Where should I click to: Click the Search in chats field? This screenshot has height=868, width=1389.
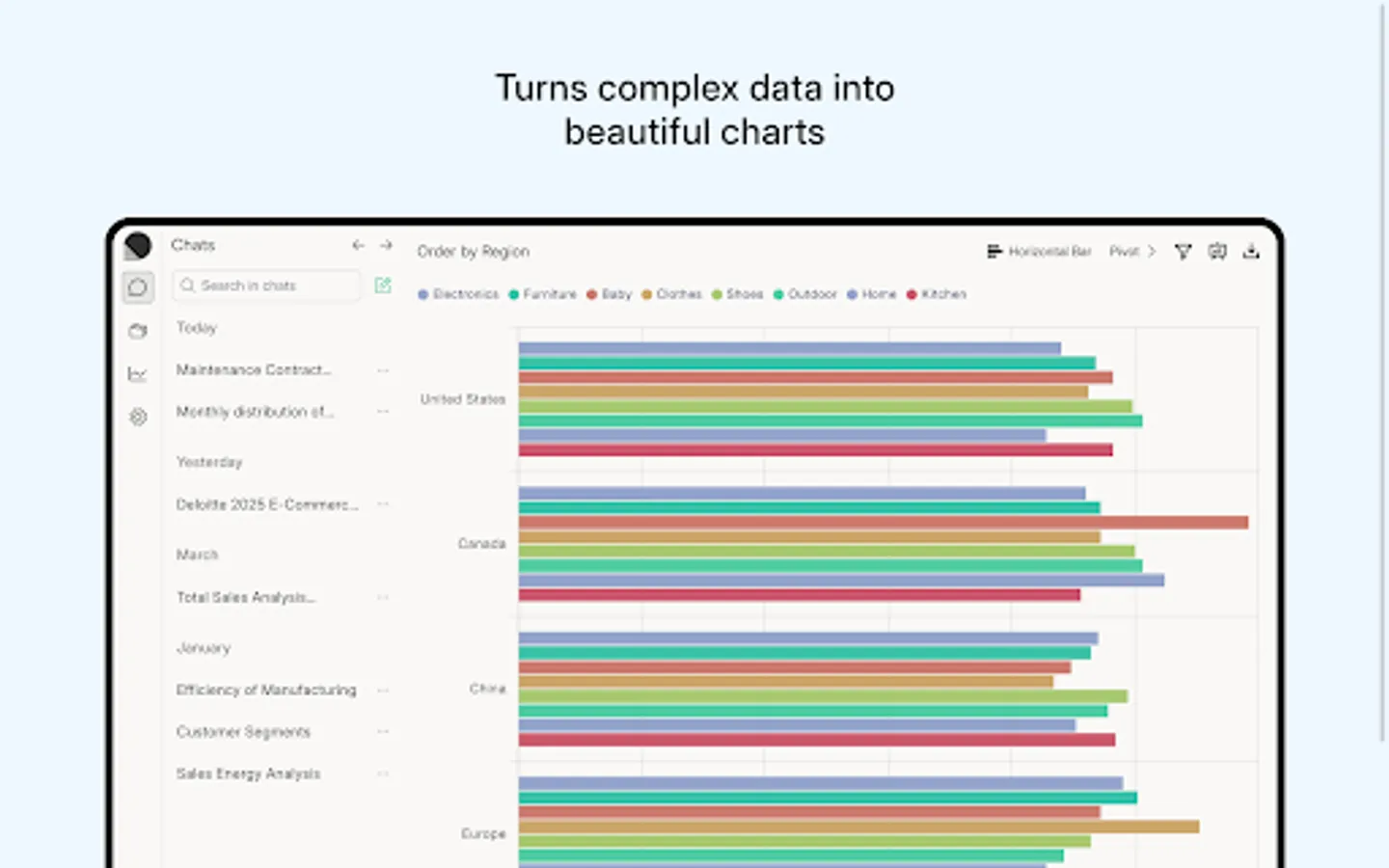pos(266,285)
